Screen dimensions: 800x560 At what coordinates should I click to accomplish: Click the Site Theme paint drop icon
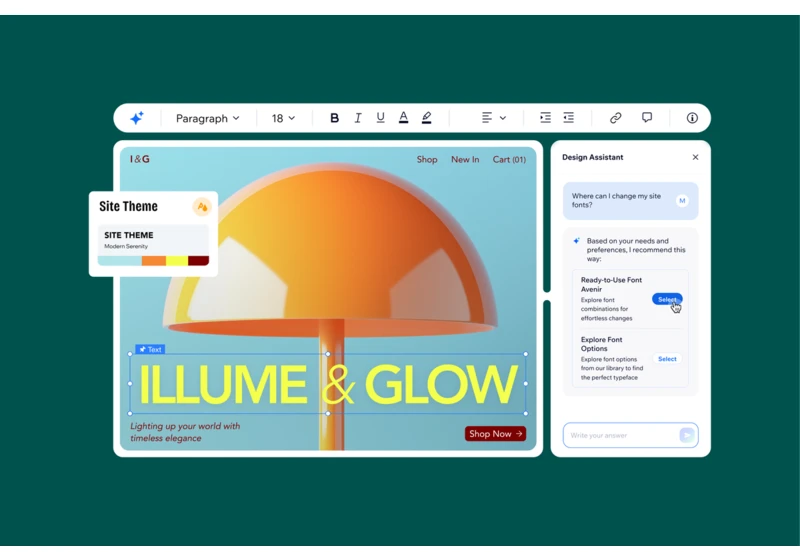click(202, 207)
